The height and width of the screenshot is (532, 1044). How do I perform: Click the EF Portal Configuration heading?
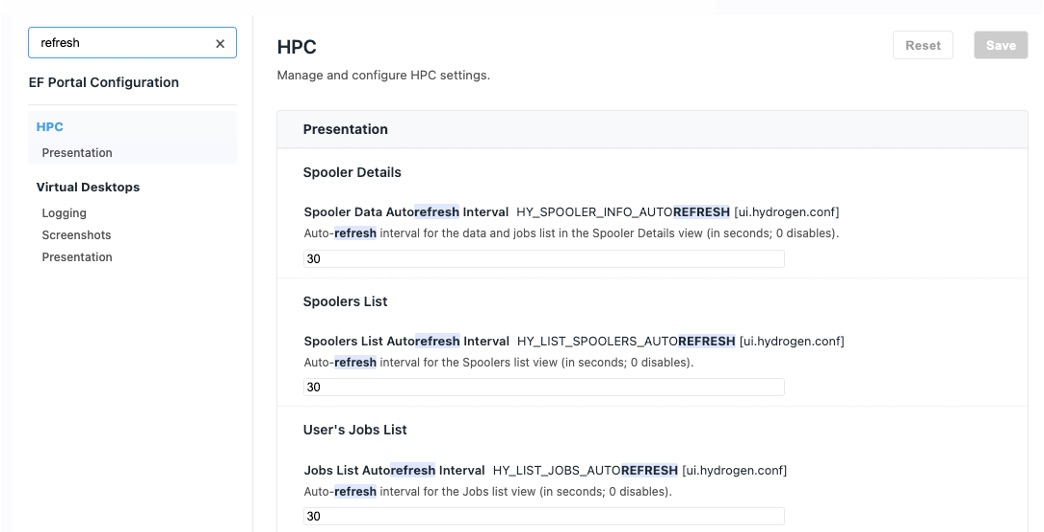click(x=104, y=82)
